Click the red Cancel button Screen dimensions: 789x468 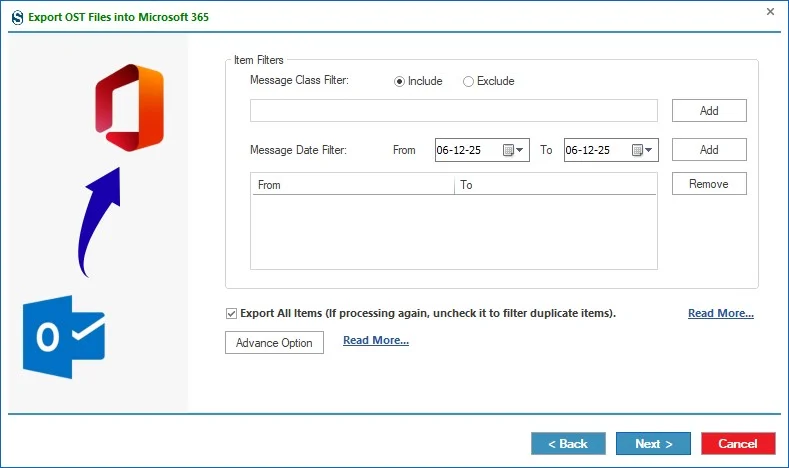pyautogui.click(x=738, y=443)
